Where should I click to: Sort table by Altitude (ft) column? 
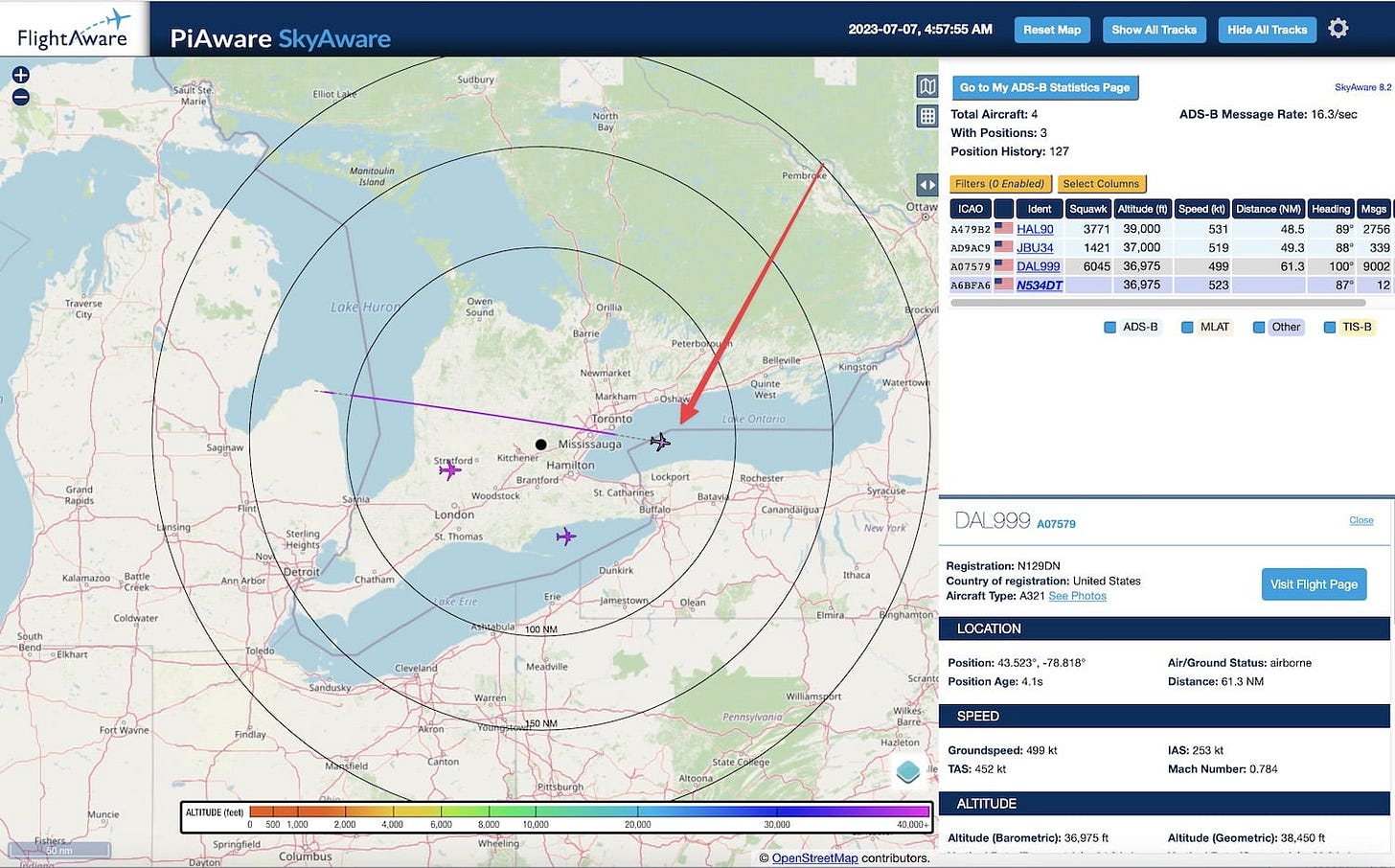pyautogui.click(x=1142, y=209)
